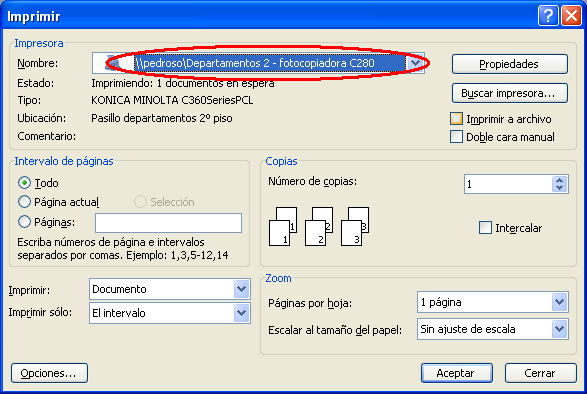587x394 pixels.
Task: Increase number of copies with up arrow
Action: [x=559, y=180]
